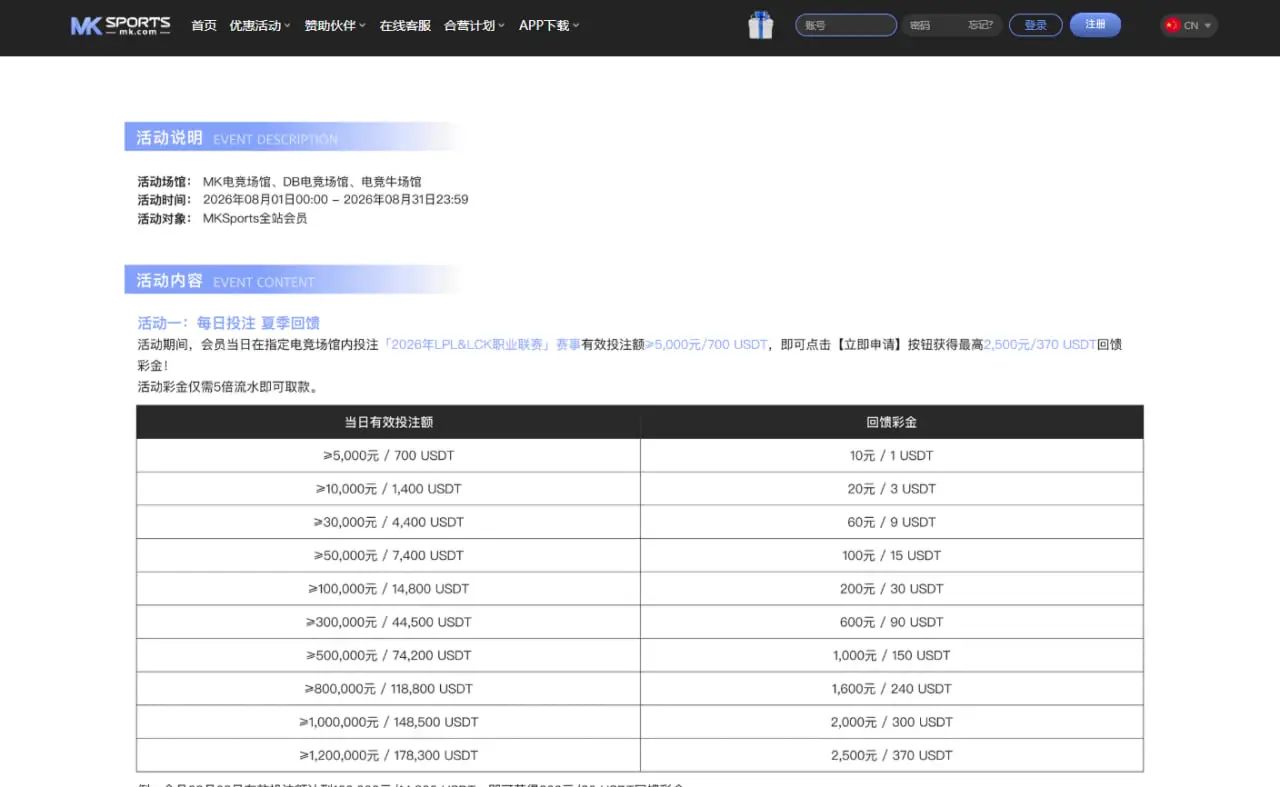
Task: Select cell ≥1,200,000元 / 178,300 USDT
Action: [388, 755]
